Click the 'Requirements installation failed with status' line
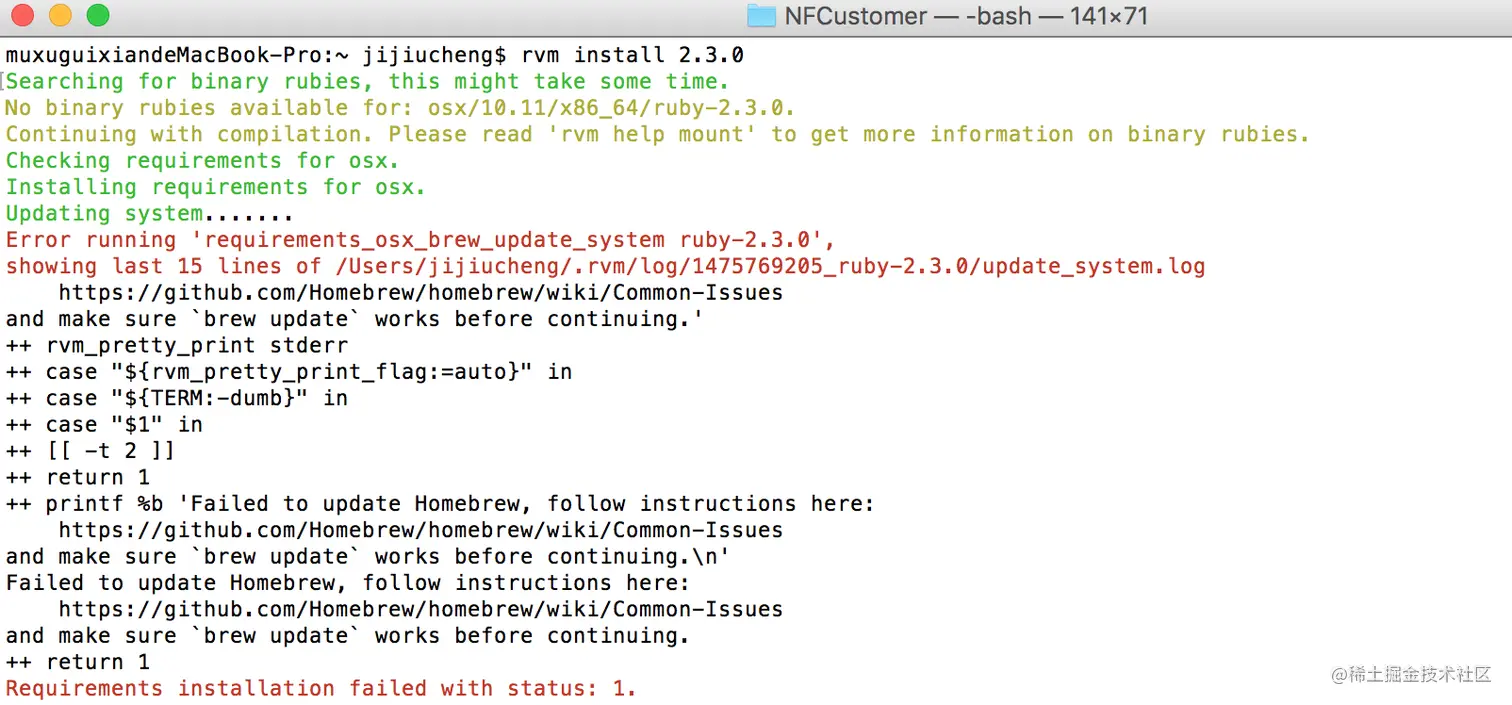 pos(321,688)
